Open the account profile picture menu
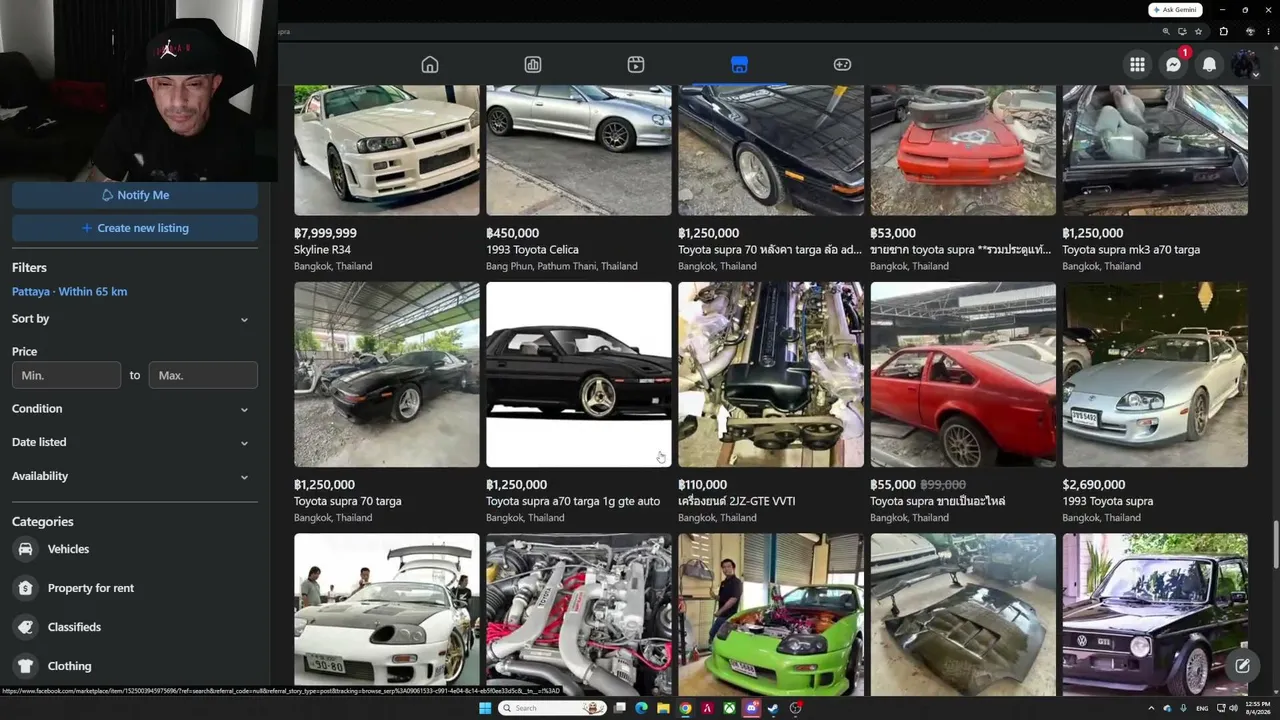The width and height of the screenshot is (1280, 720). [x=1245, y=65]
